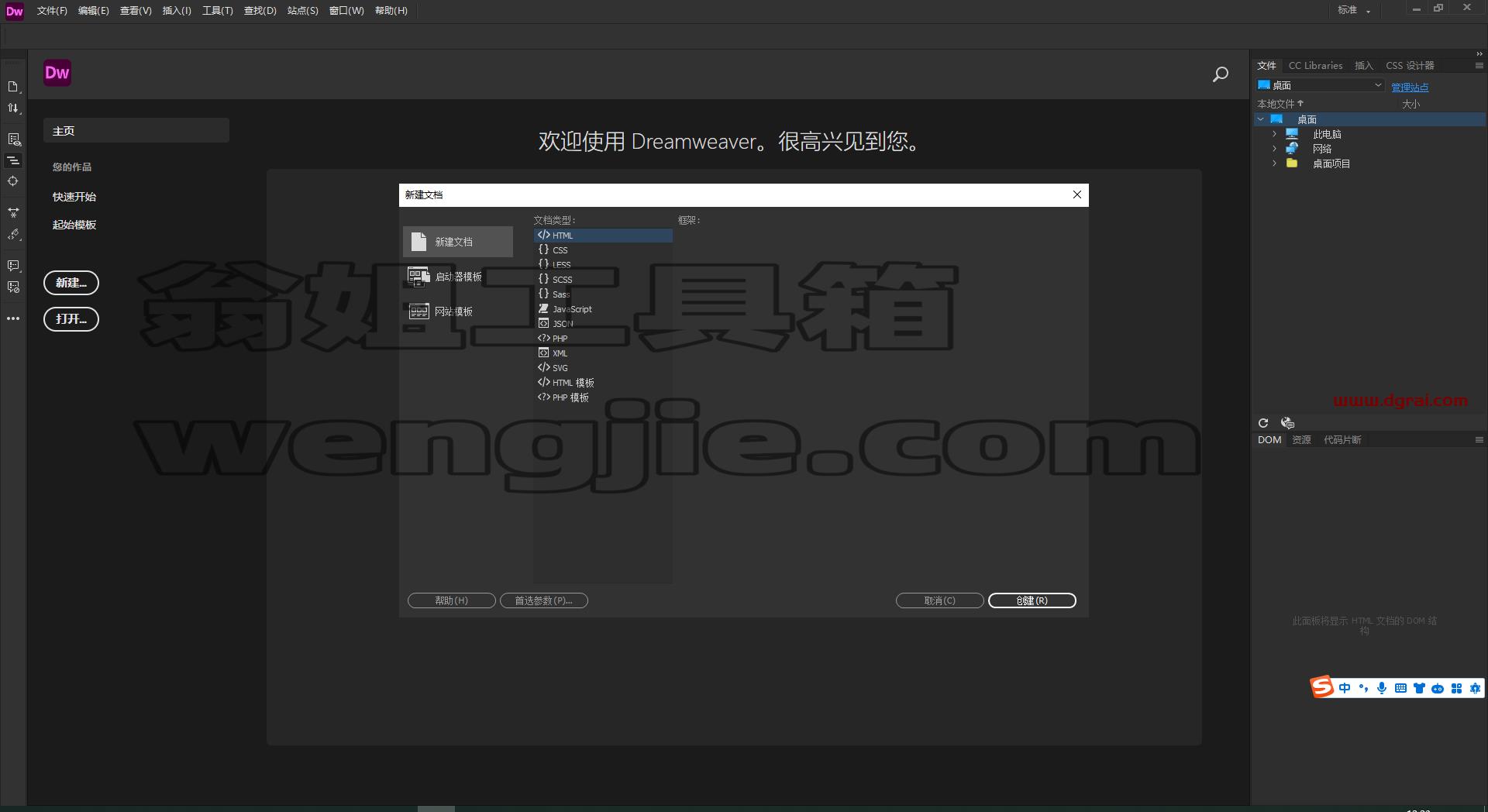Image resolution: width=1488 pixels, height=812 pixels.
Task: Open the new file icon in left toolbar
Action: [x=13, y=87]
